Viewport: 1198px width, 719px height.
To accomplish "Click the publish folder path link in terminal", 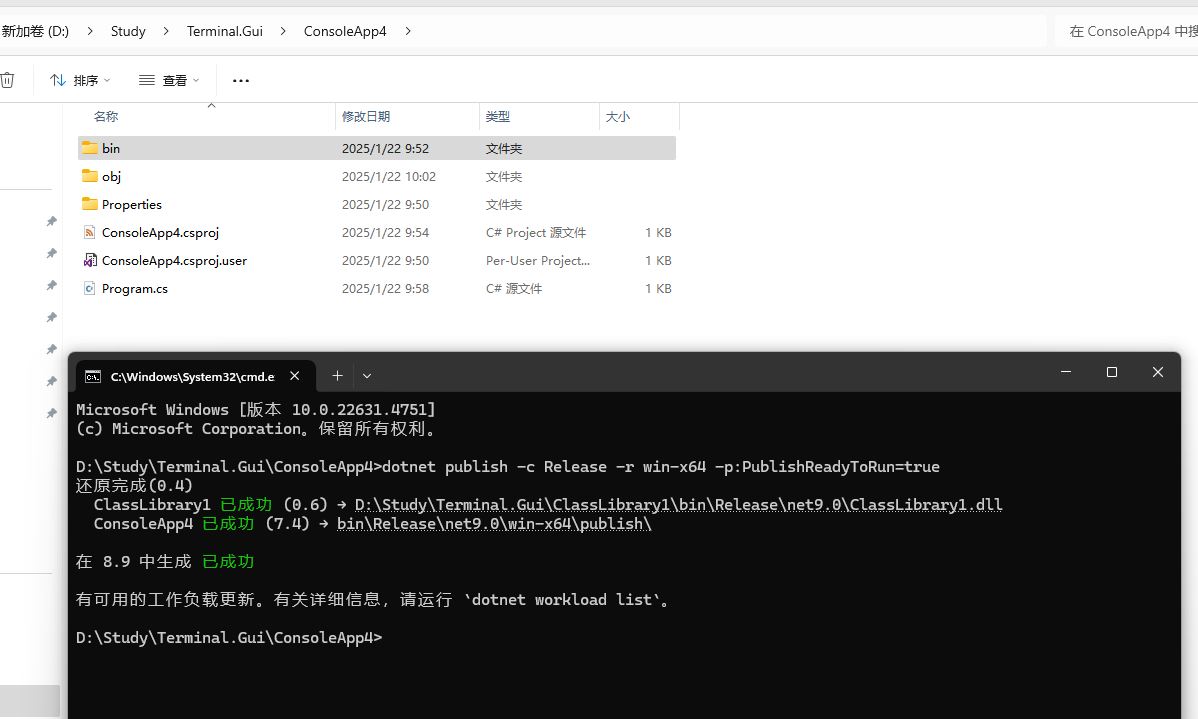I will 497,523.
